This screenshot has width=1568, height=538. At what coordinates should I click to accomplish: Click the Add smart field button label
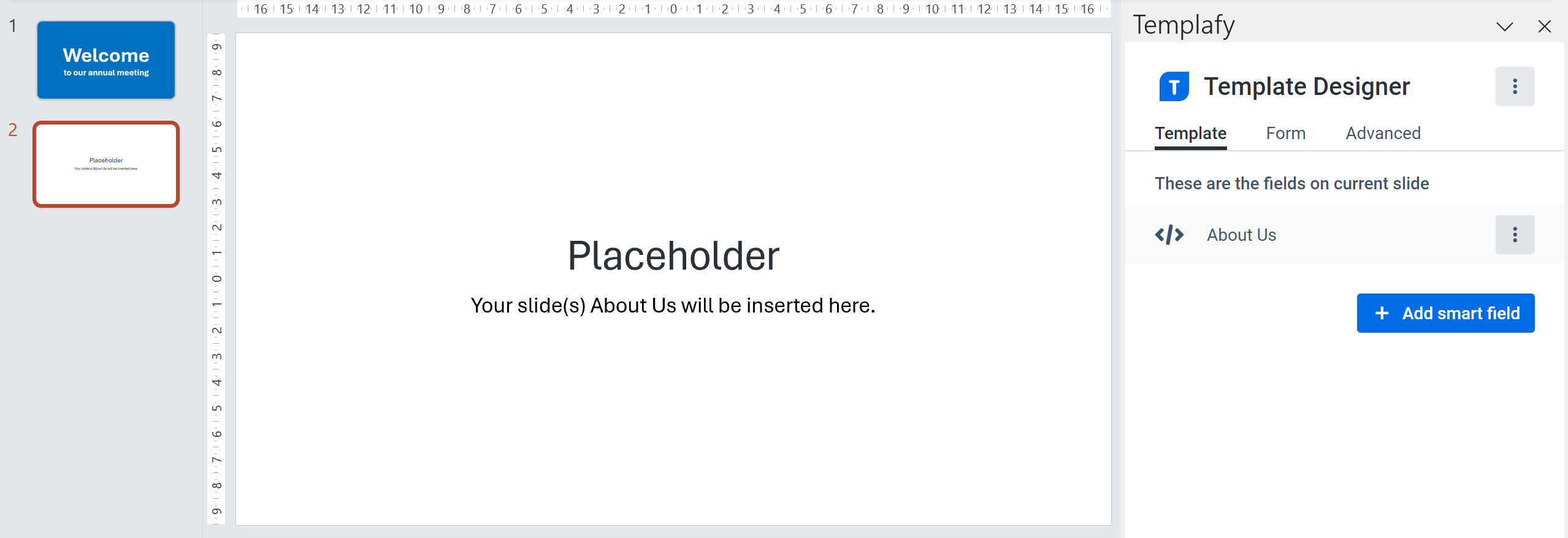pos(1460,313)
